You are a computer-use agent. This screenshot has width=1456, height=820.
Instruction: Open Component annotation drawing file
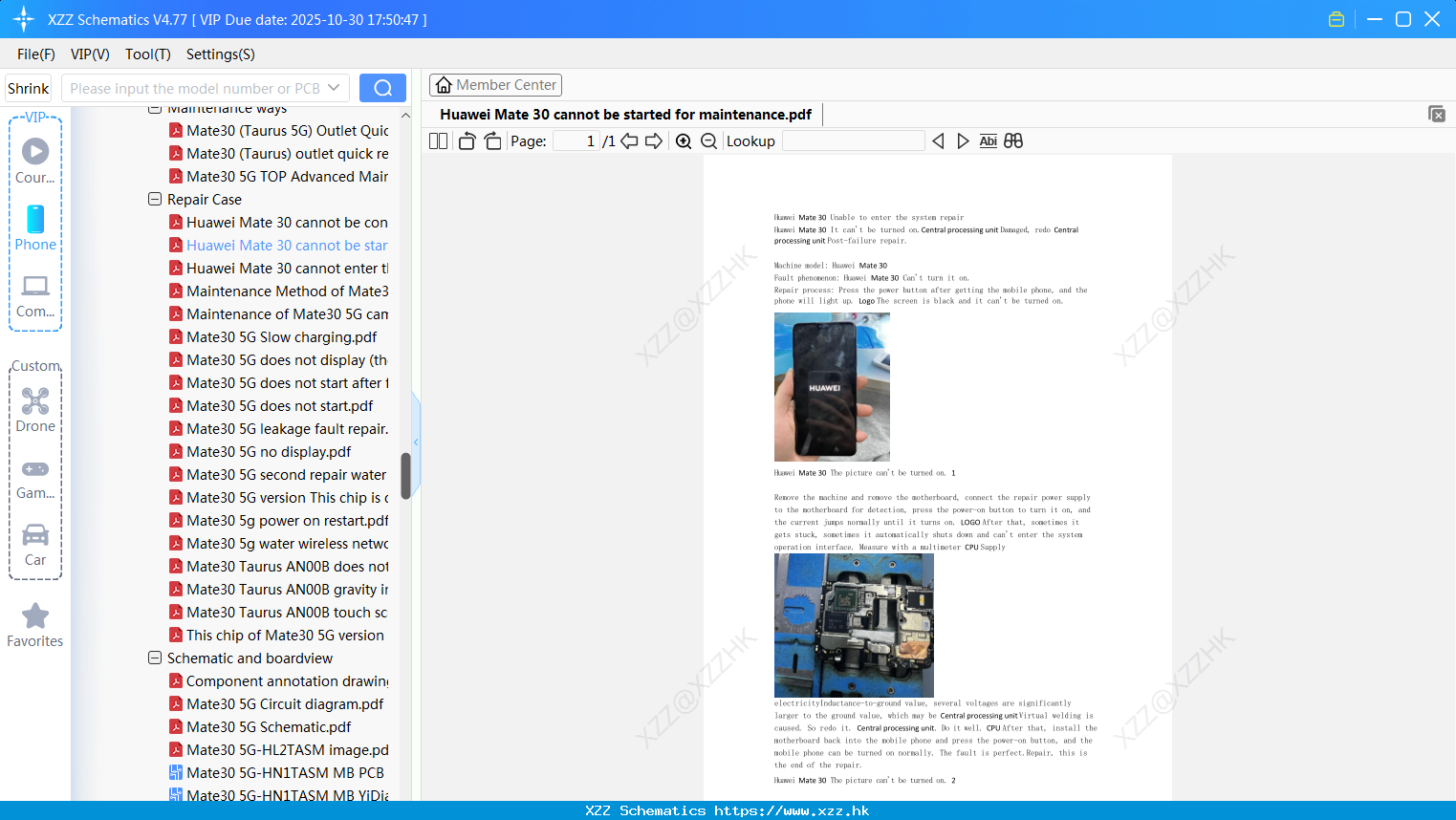click(x=279, y=681)
